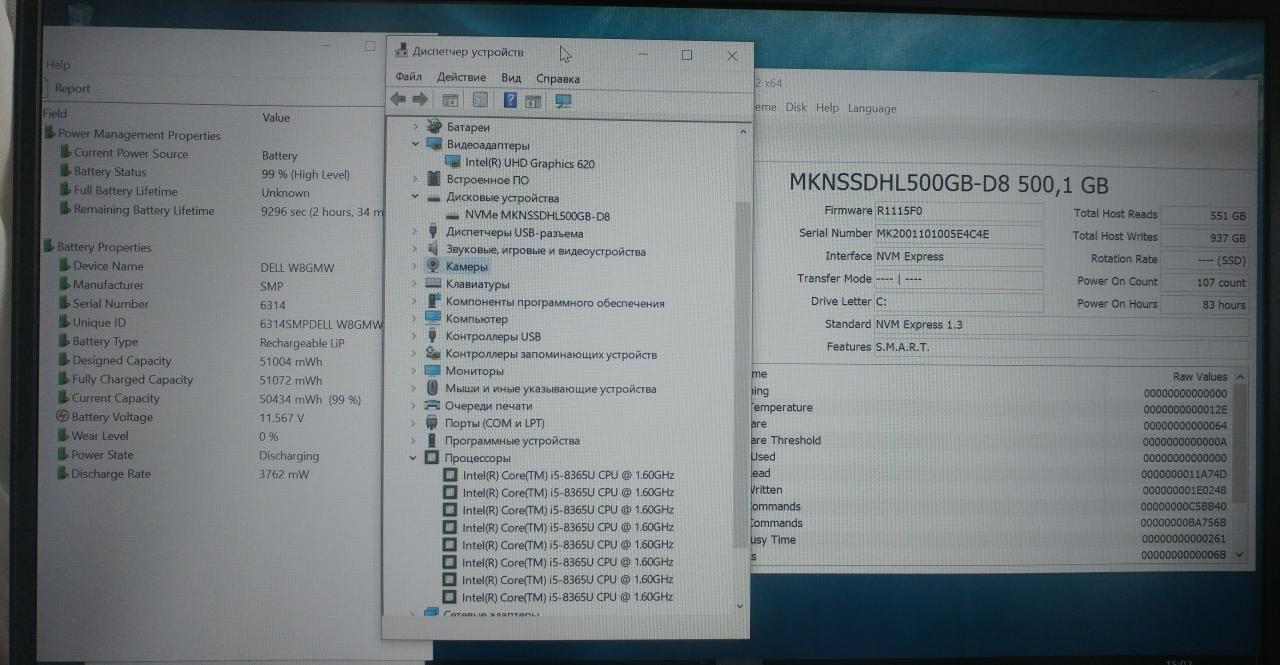This screenshot has width=1280, height=665.
Task: Click the Программные устройства icon
Action: pos(434,440)
